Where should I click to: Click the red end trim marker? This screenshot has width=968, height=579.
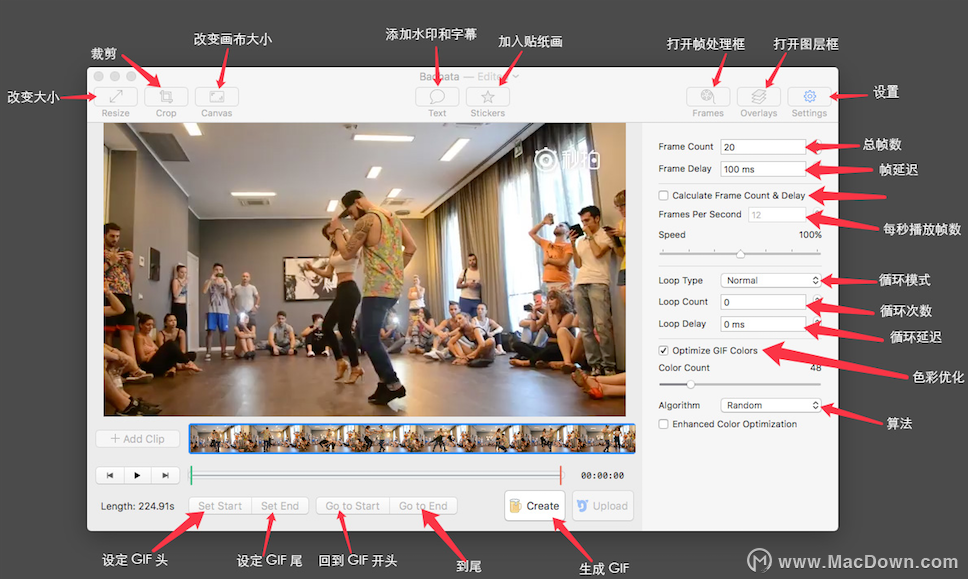561,475
